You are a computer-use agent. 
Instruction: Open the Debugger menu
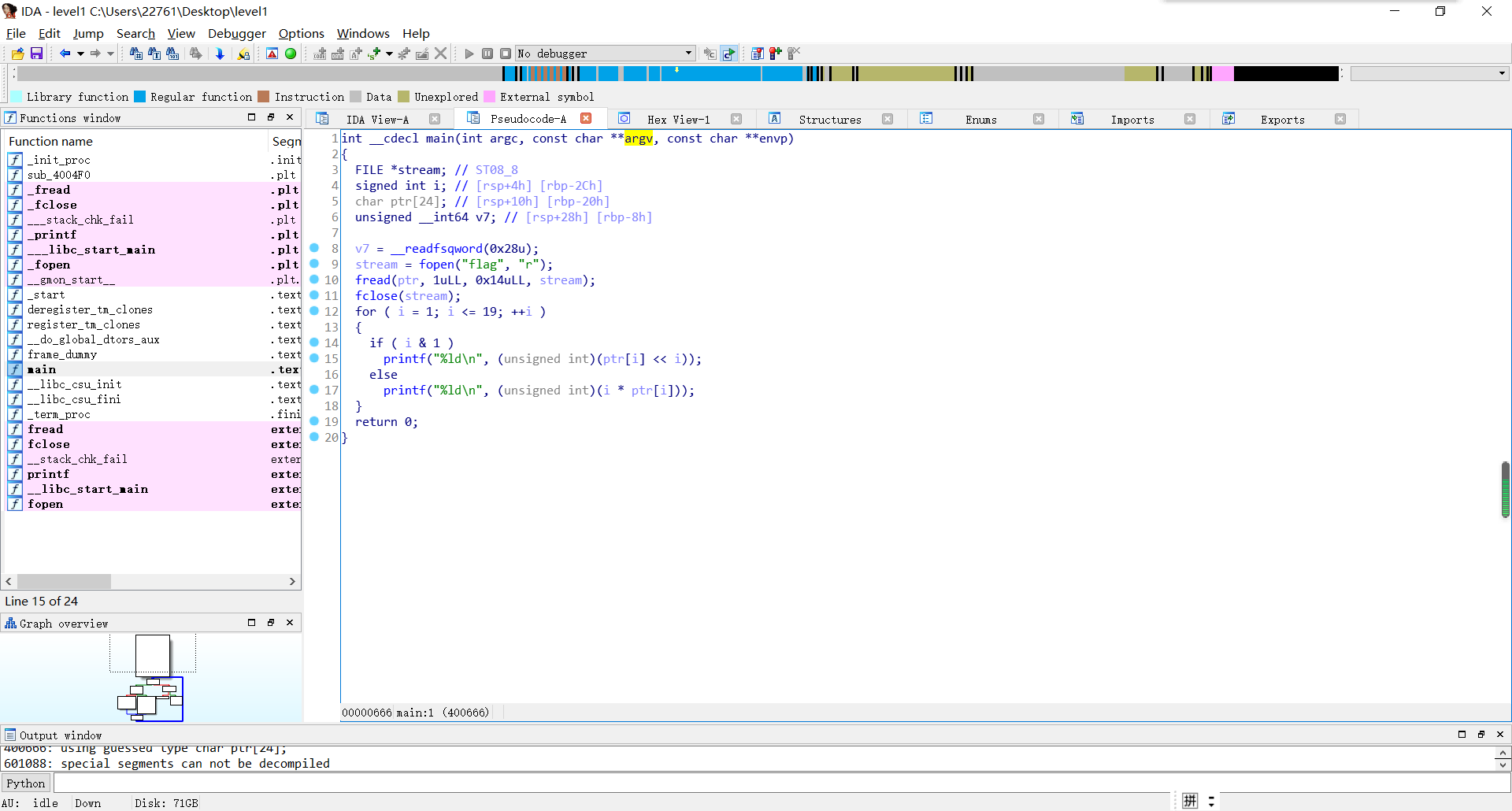[x=236, y=33]
